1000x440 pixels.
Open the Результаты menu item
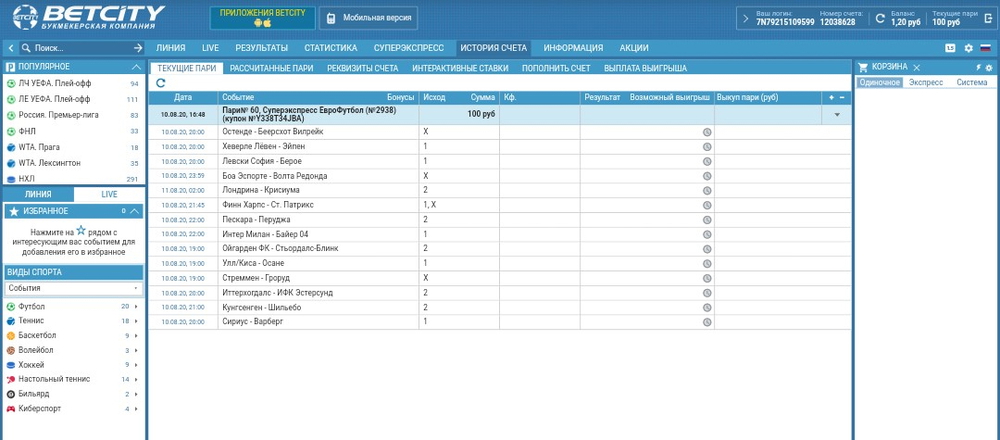(x=261, y=48)
